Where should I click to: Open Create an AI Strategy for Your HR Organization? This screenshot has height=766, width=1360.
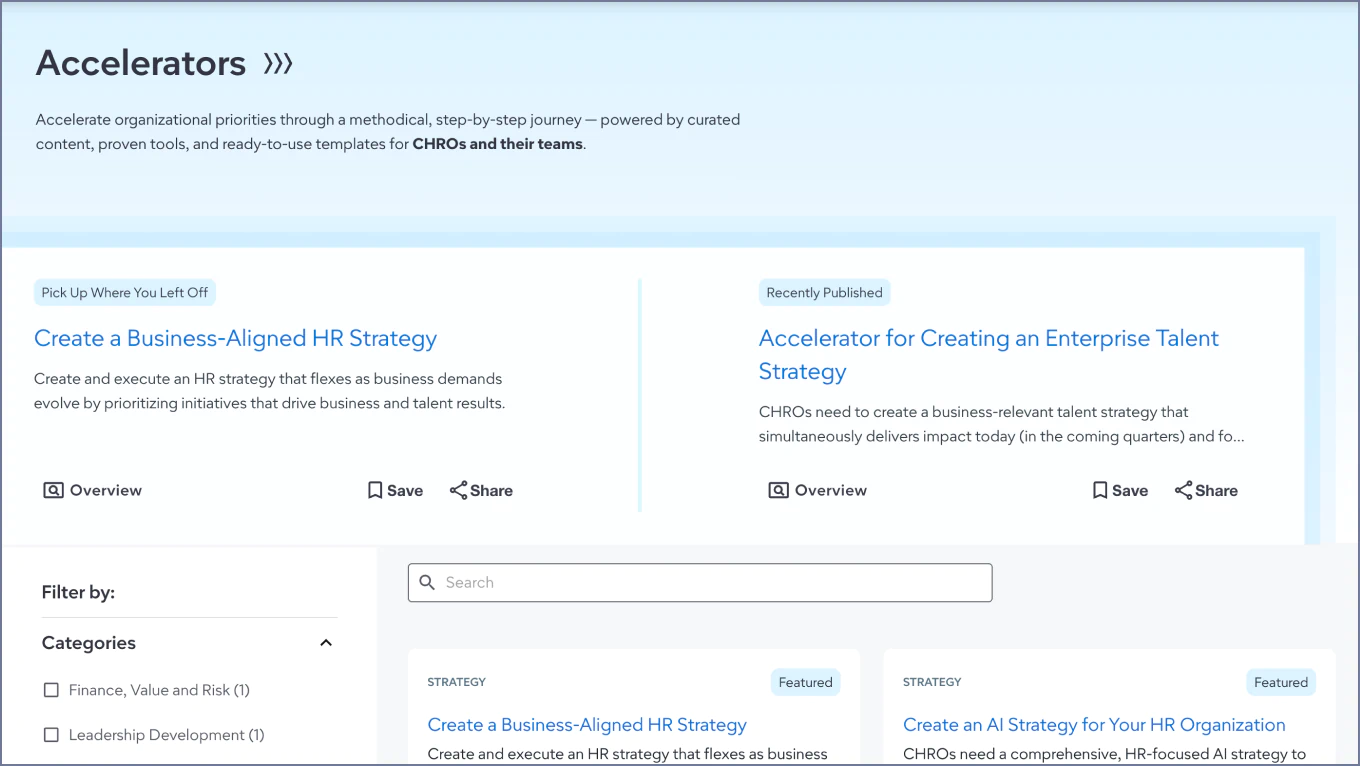[x=1094, y=725]
